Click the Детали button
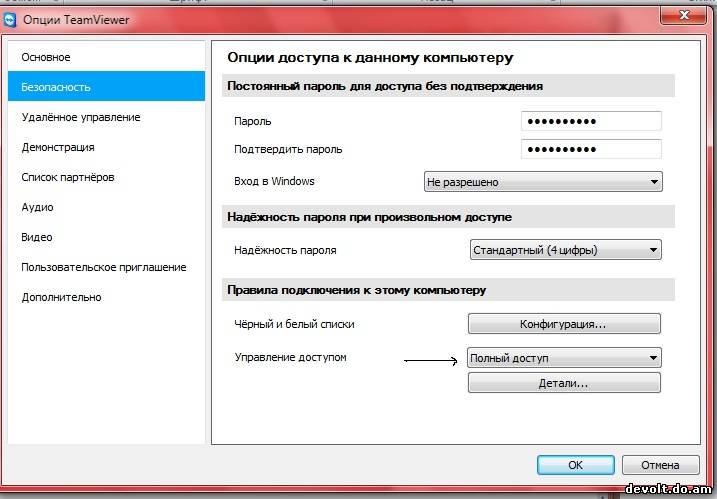The width and height of the screenshot is (717, 499). pos(564,383)
